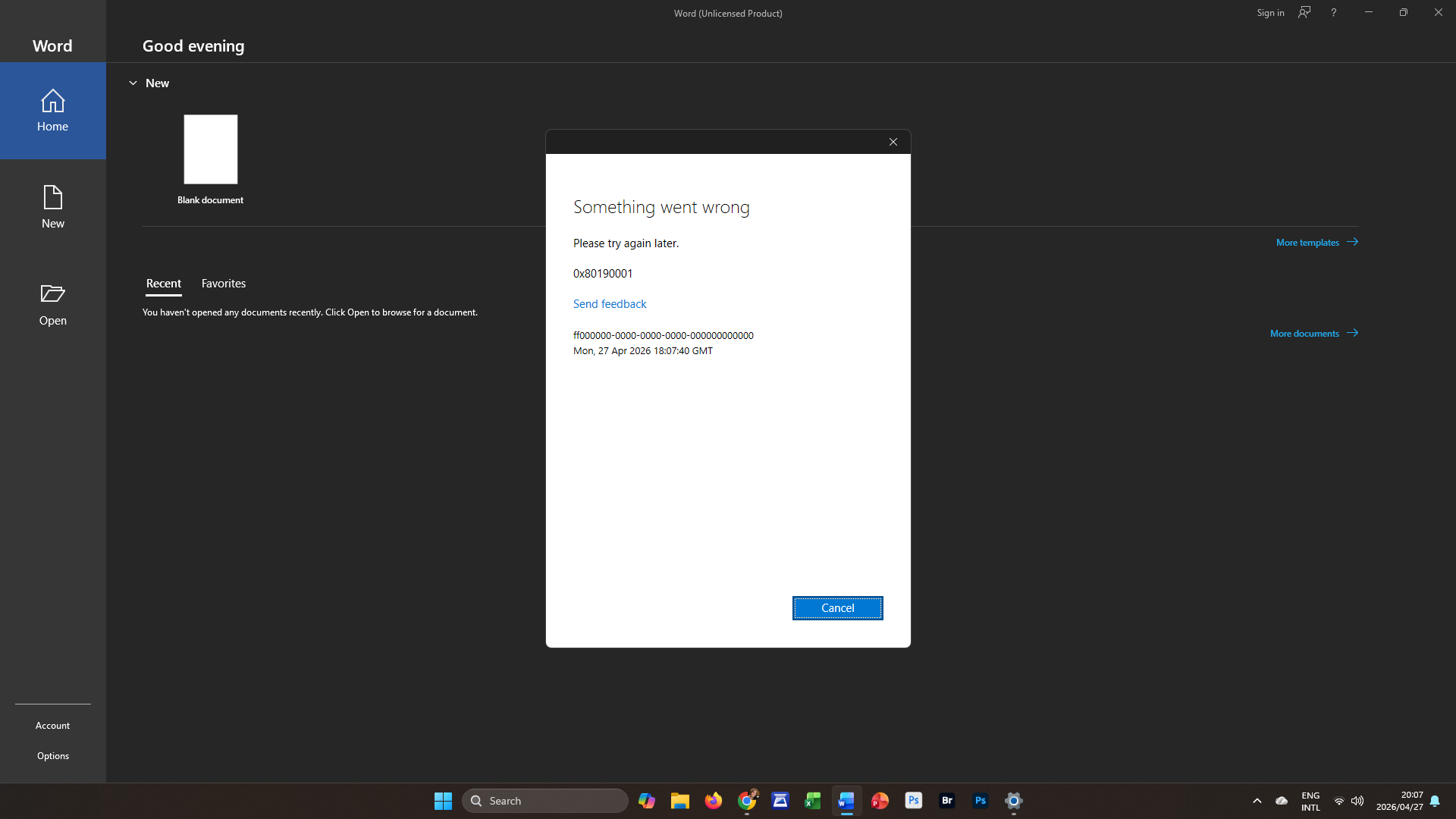This screenshot has height=819, width=1456.
Task: Open the Home page in Word sidebar
Action: point(53,111)
